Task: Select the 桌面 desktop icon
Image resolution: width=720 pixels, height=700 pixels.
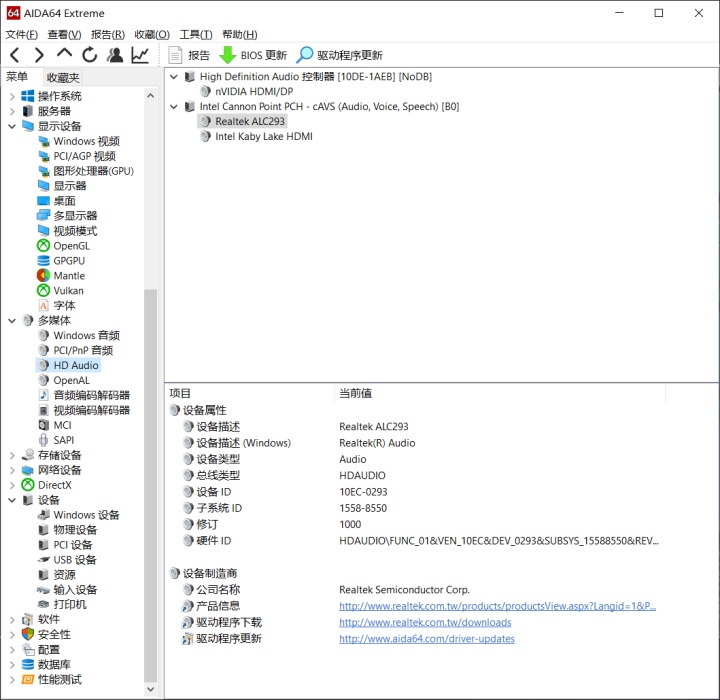Action: tap(43, 201)
